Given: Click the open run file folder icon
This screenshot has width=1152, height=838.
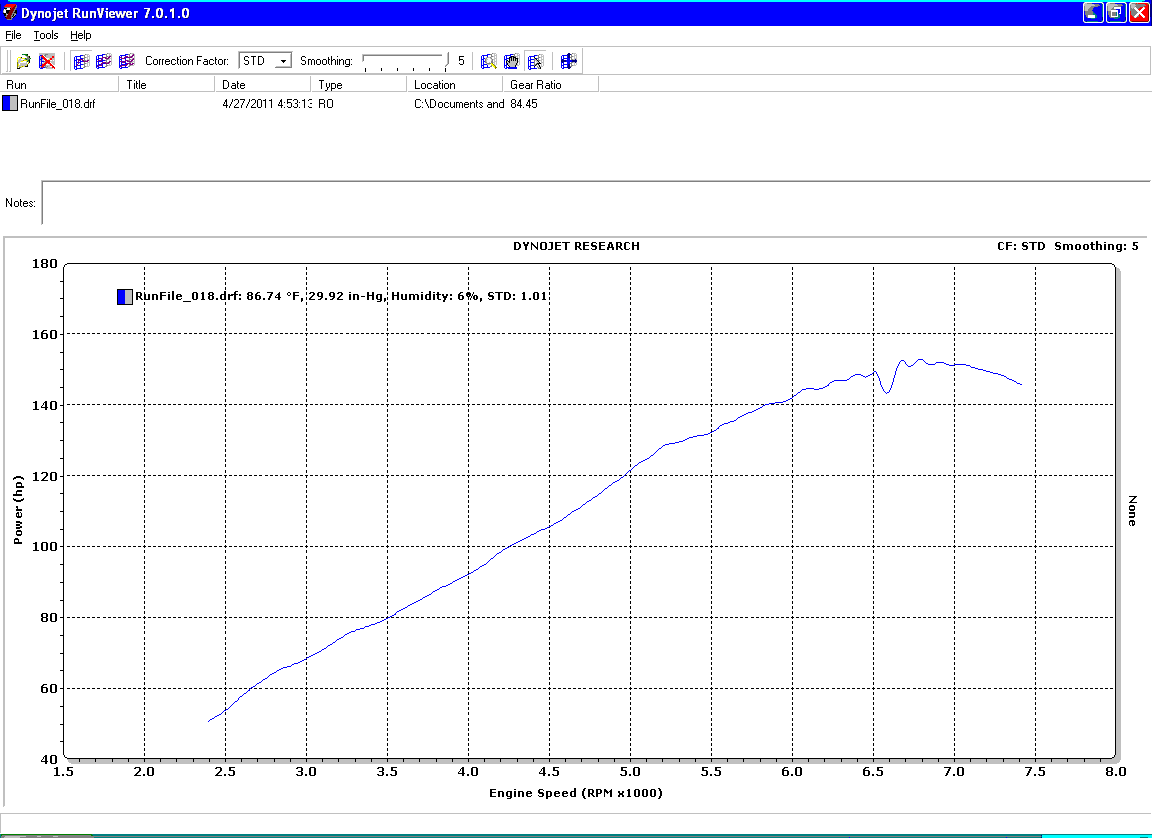Looking at the screenshot, I should coord(24,61).
